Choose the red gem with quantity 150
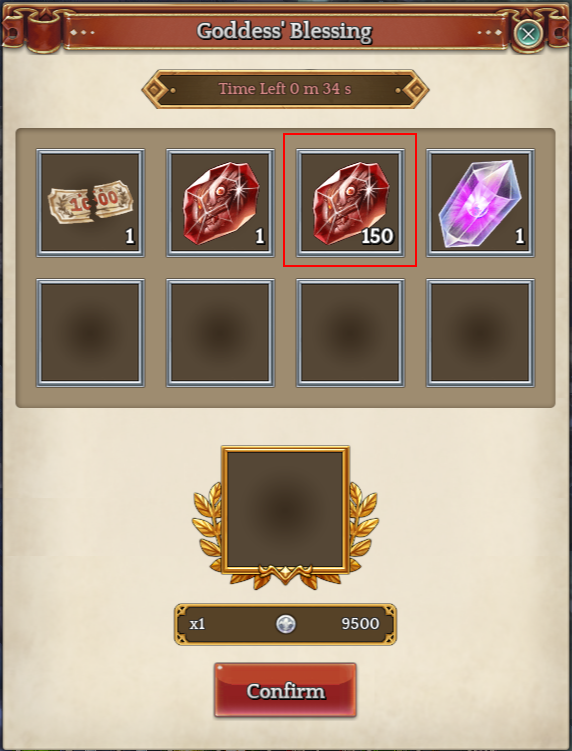 click(x=350, y=203)
